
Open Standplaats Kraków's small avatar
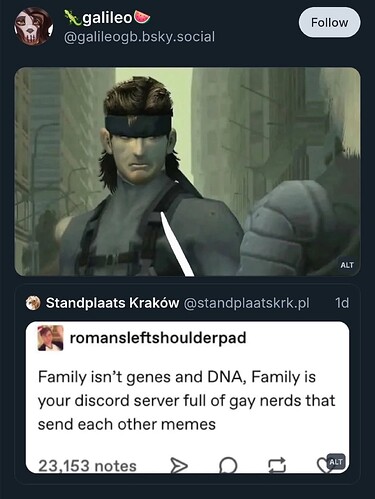[x=33, y=303]
